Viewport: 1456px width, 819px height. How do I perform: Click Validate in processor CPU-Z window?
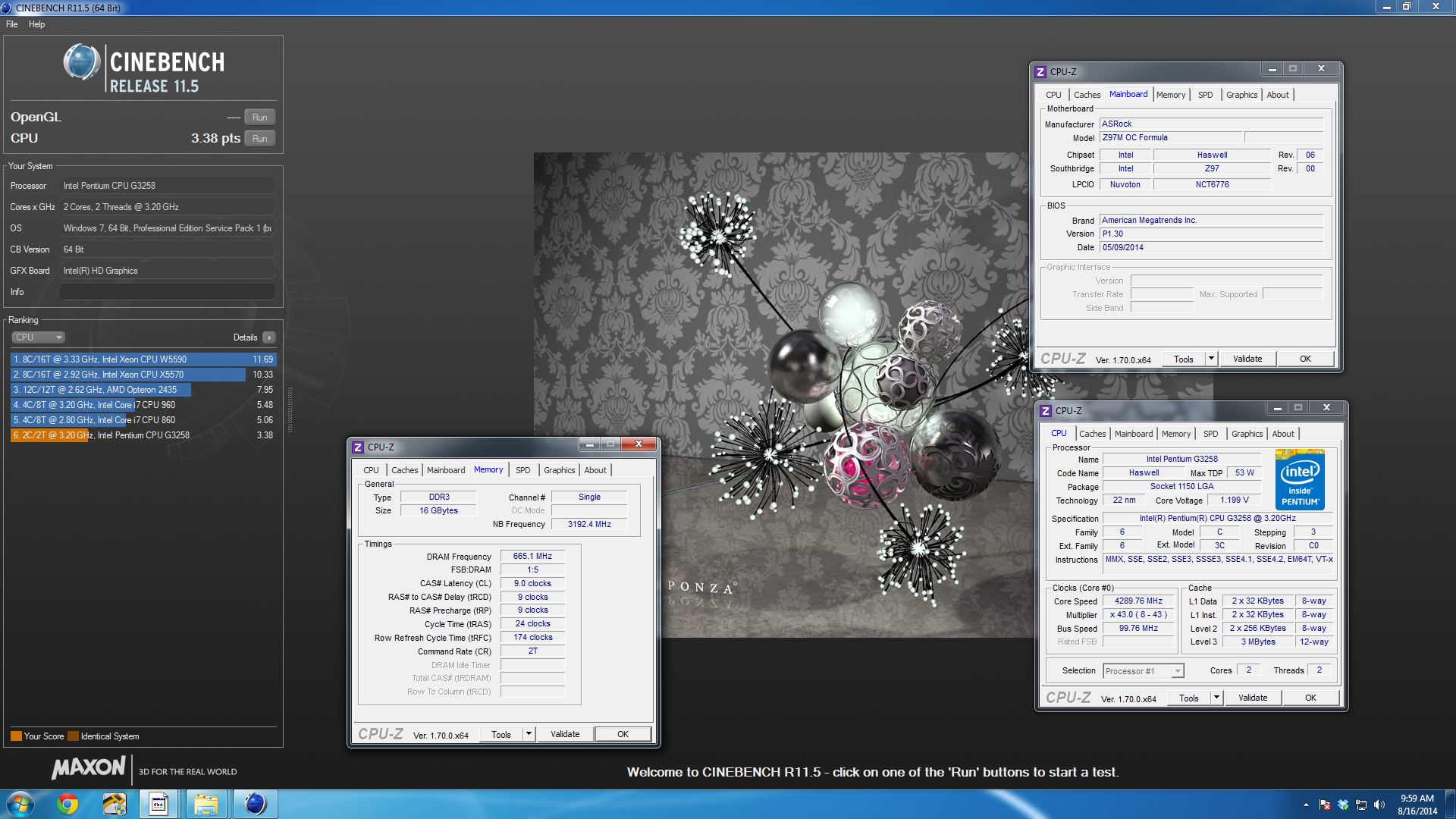1253,698
